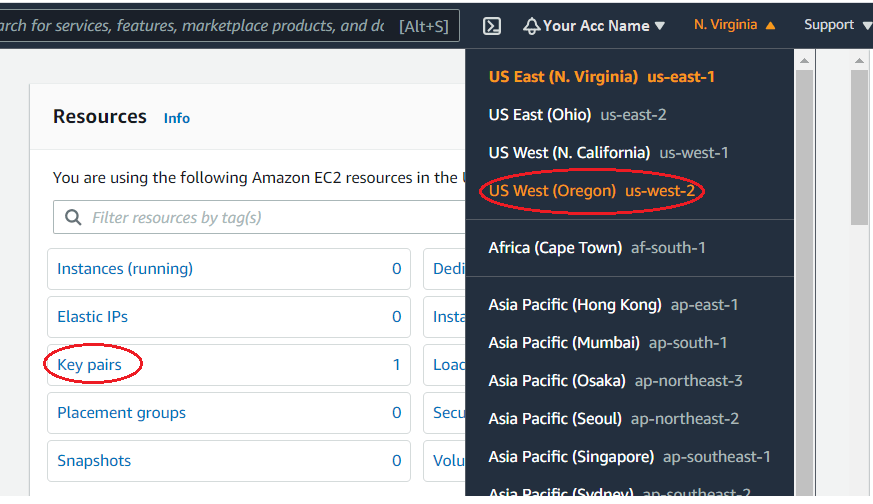Open the CloudShell terminal icon
The image size is (873, 504).
point(492,26)
